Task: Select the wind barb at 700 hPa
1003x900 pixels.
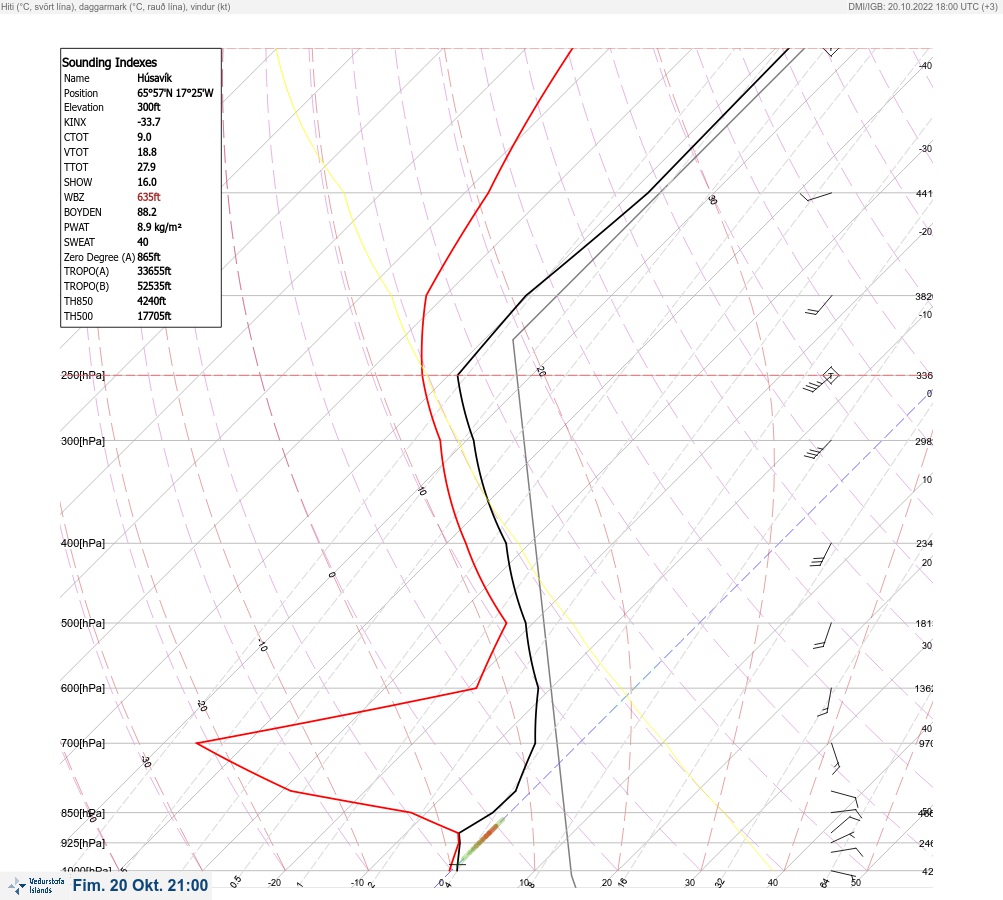Action: pyautogui.click(x=835, y=758)
